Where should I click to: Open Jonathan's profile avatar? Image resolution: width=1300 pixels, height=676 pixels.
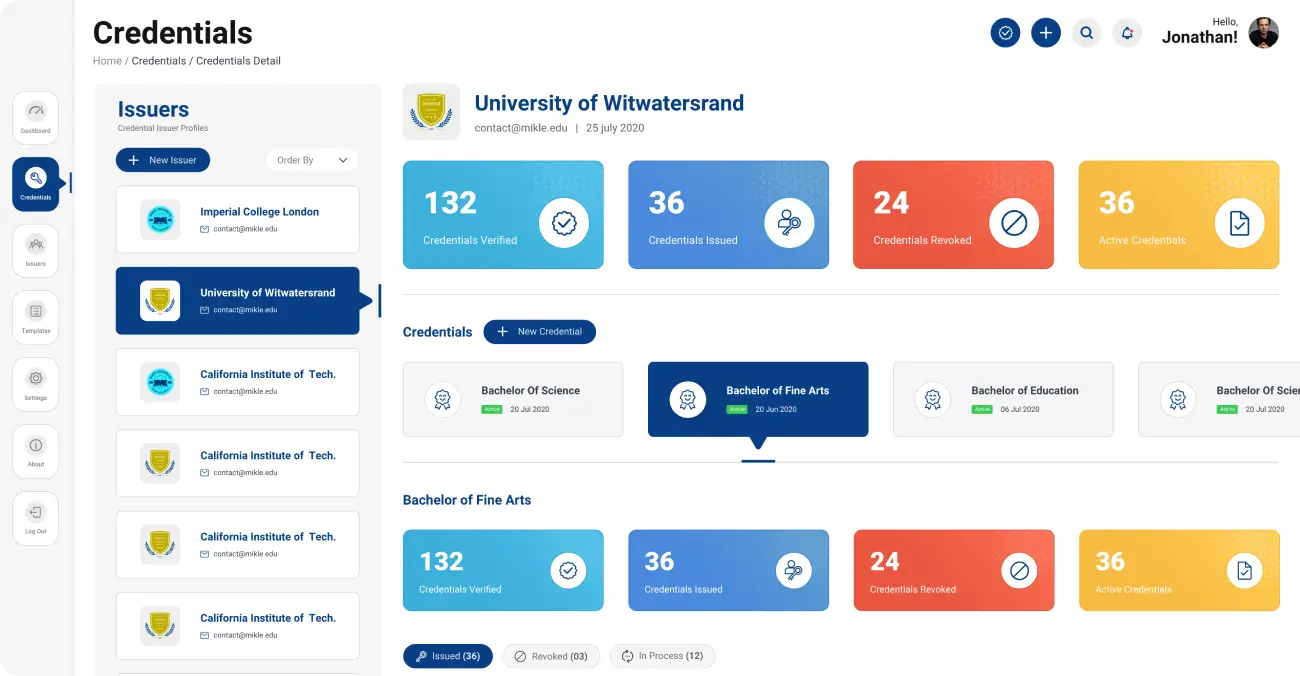pos(1263,33)
